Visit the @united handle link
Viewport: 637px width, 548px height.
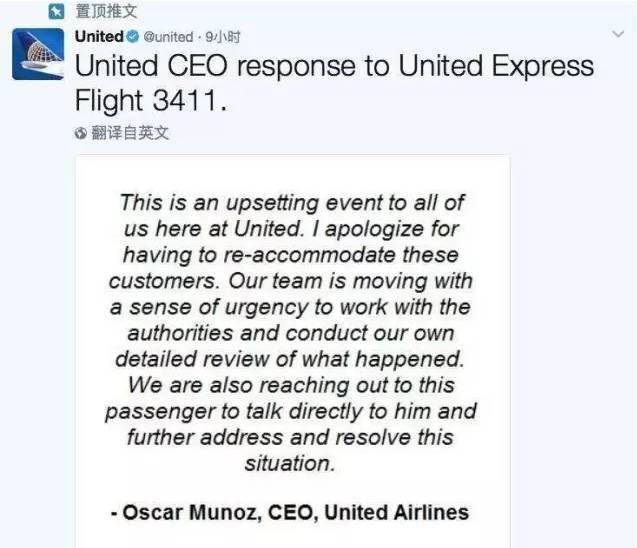coord(168,37)
